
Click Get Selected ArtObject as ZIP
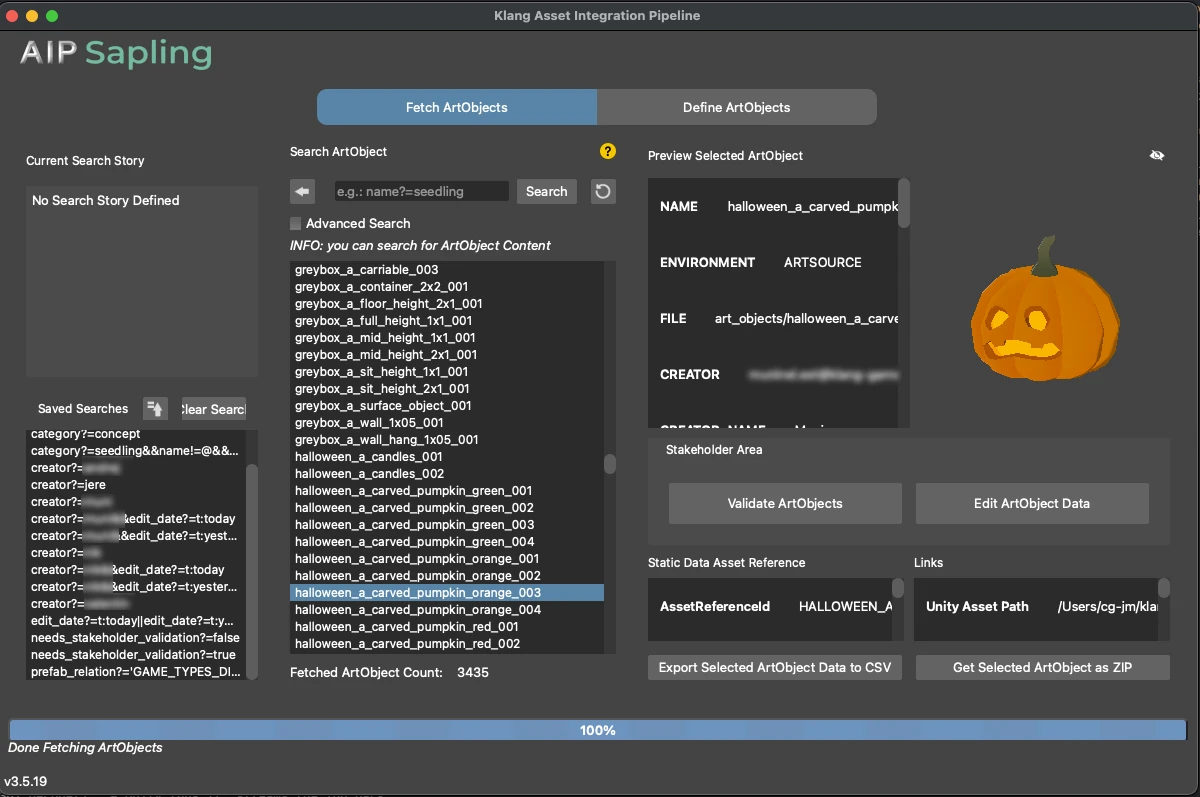pos(1043,667)
